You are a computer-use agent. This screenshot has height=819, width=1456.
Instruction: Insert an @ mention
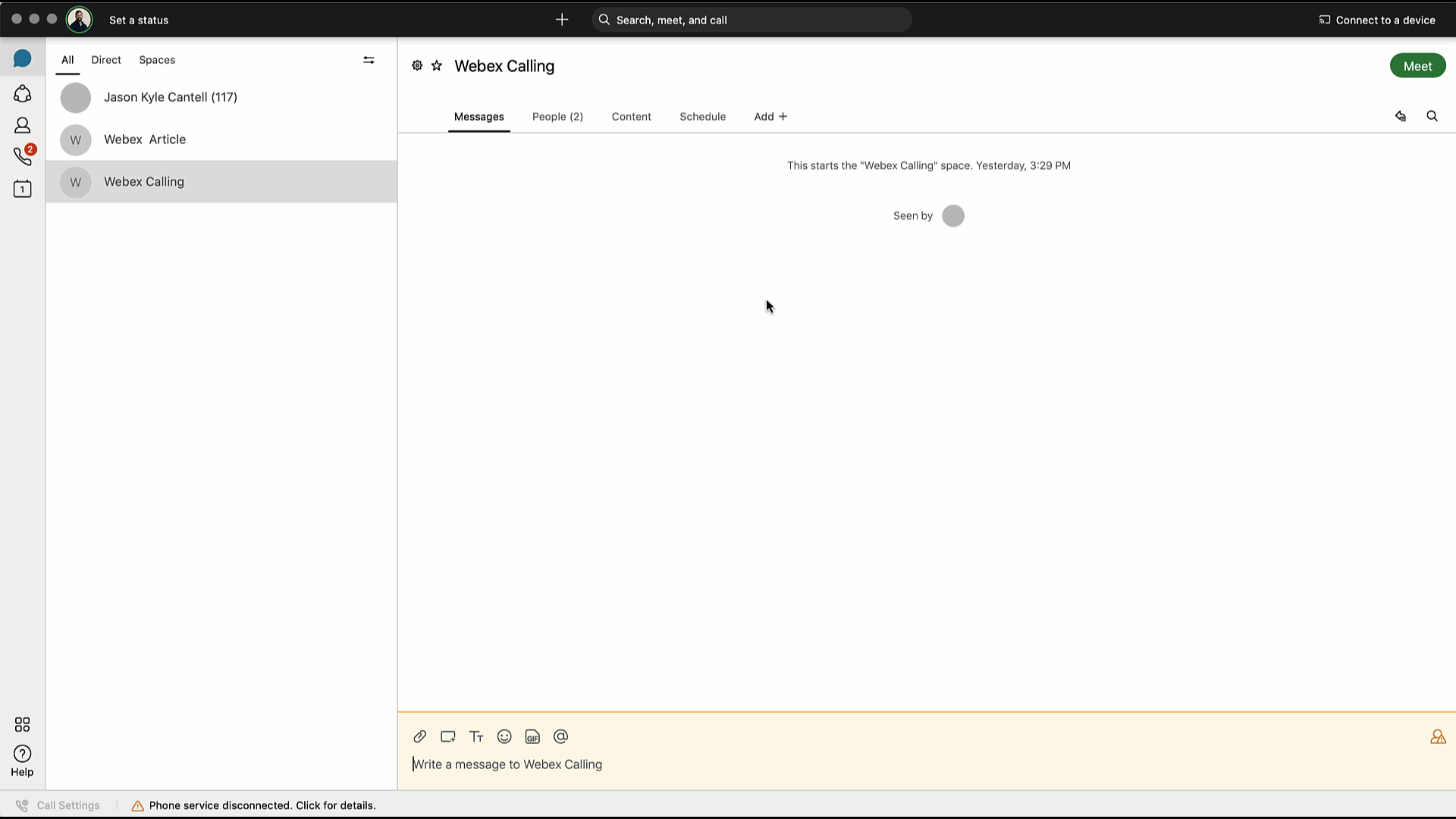560,736
